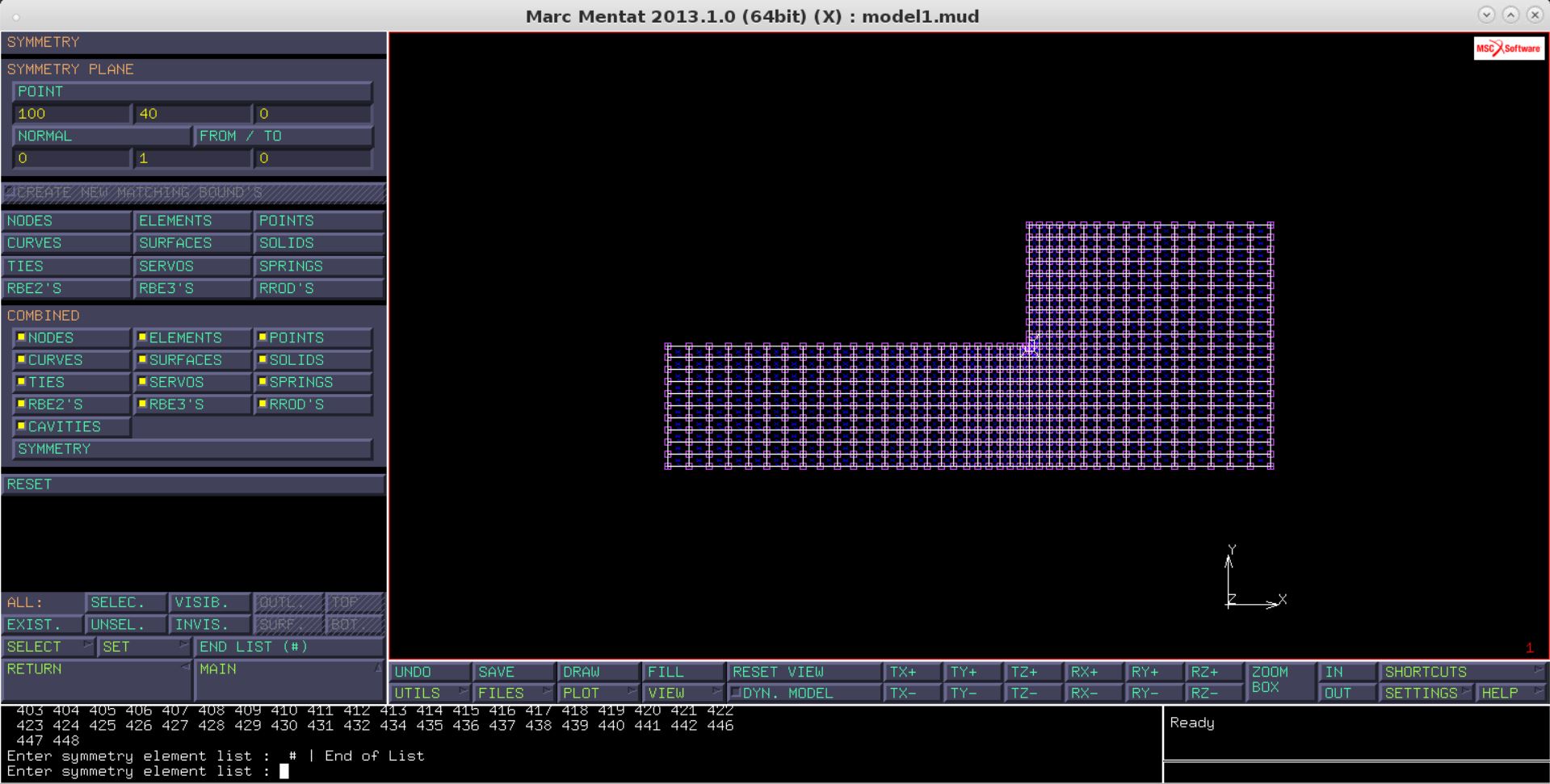Toggle combined SERVOS option
The height and width of the screenshot is (784, 1550).
[x=192, y=382]
